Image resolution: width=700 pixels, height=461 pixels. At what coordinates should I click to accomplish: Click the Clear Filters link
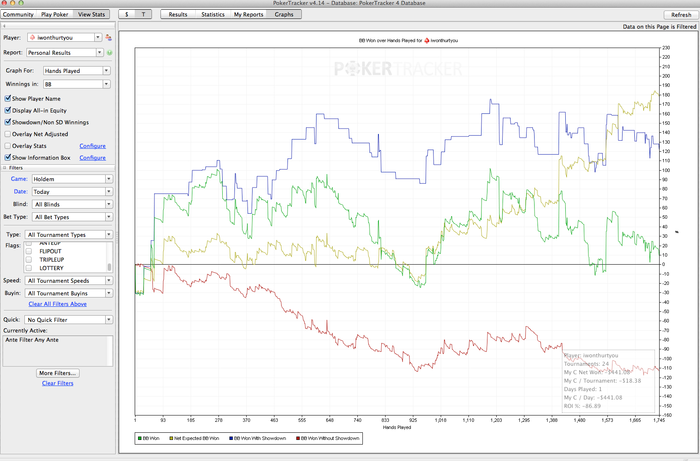click(58, 383)
